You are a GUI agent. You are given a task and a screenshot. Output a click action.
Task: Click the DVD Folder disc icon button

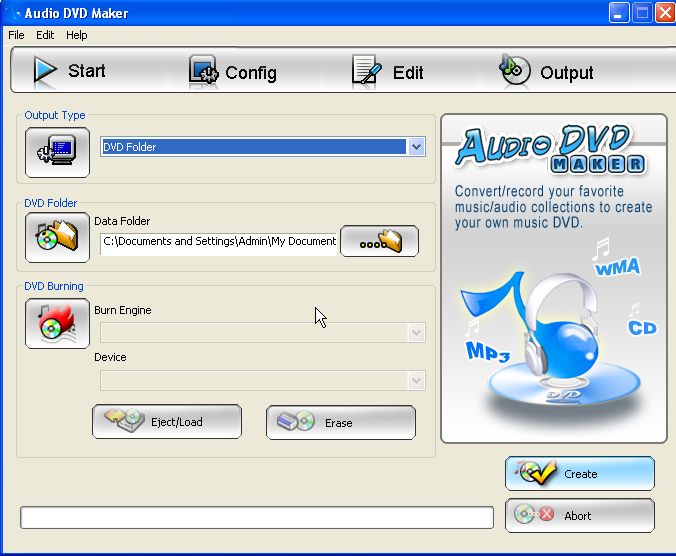57,237
